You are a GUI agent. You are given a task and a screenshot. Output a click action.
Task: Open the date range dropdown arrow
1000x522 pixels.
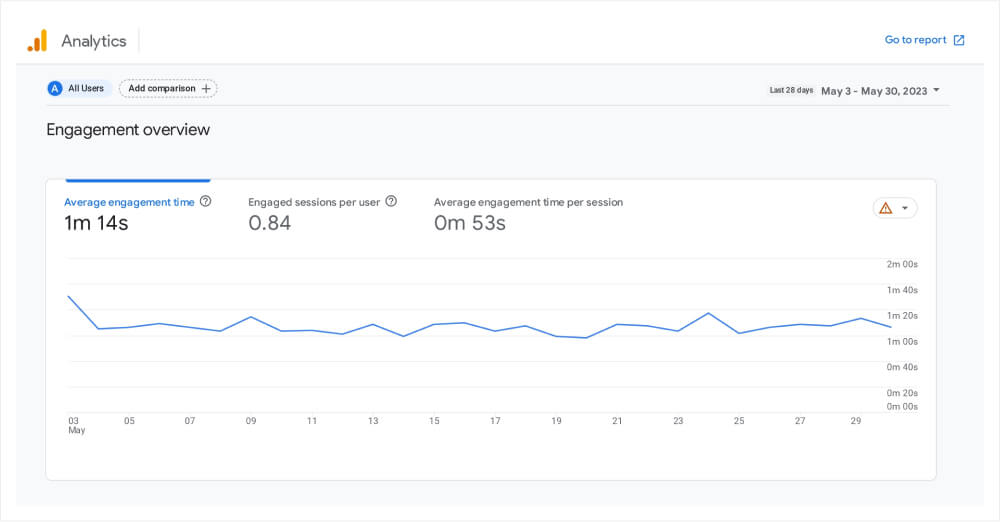(x=937, y=90)
